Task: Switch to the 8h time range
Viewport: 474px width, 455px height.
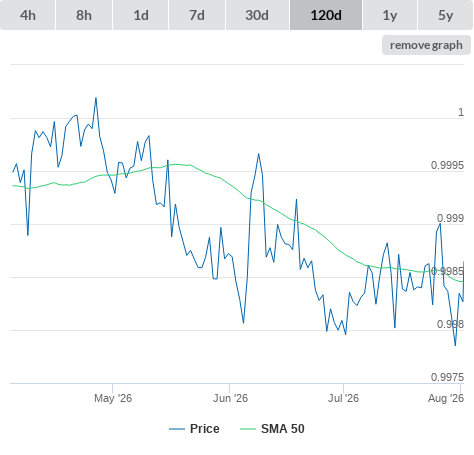Action: (x=84, y=15)
